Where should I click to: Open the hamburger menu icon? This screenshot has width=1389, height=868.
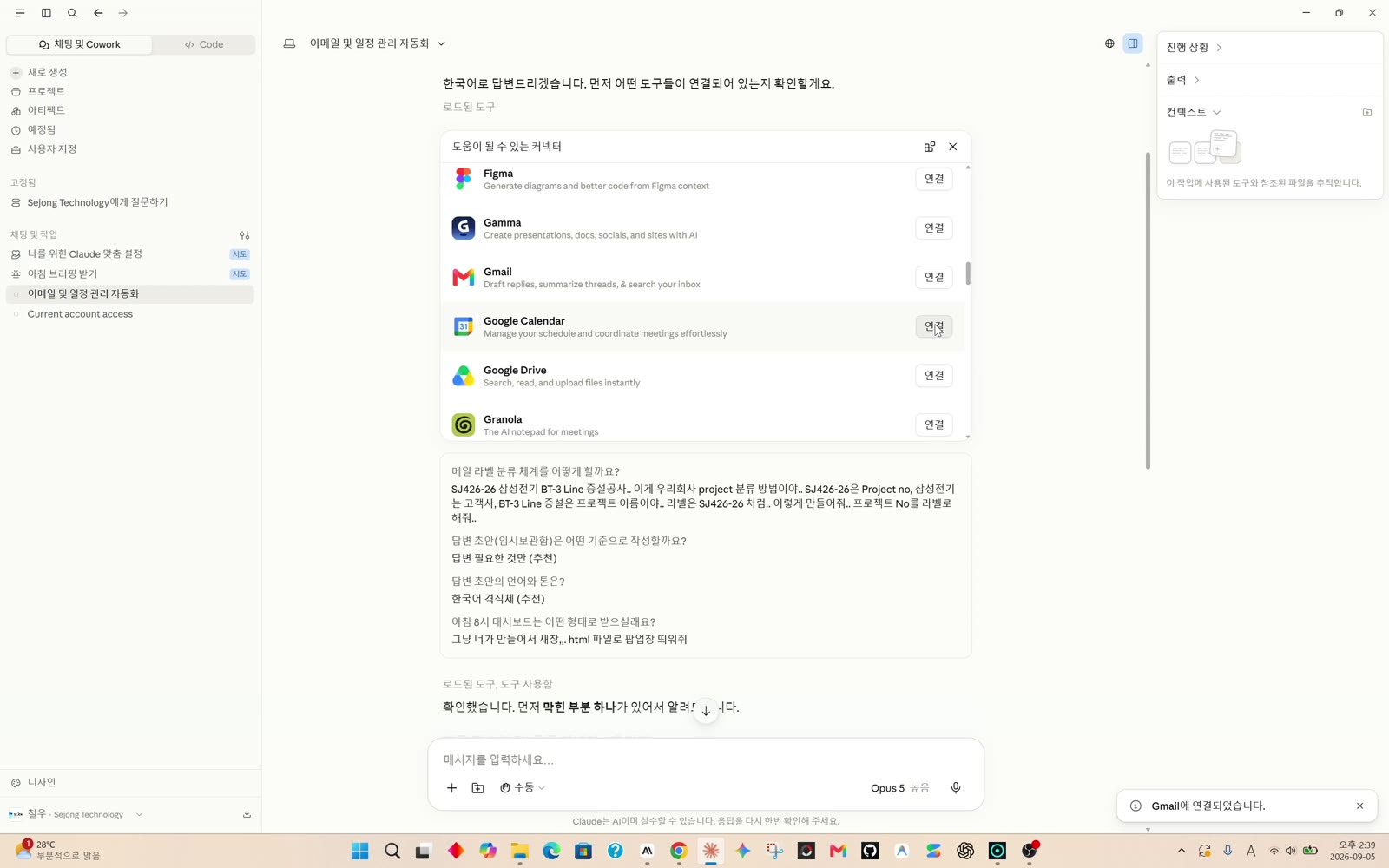(20, 13)
